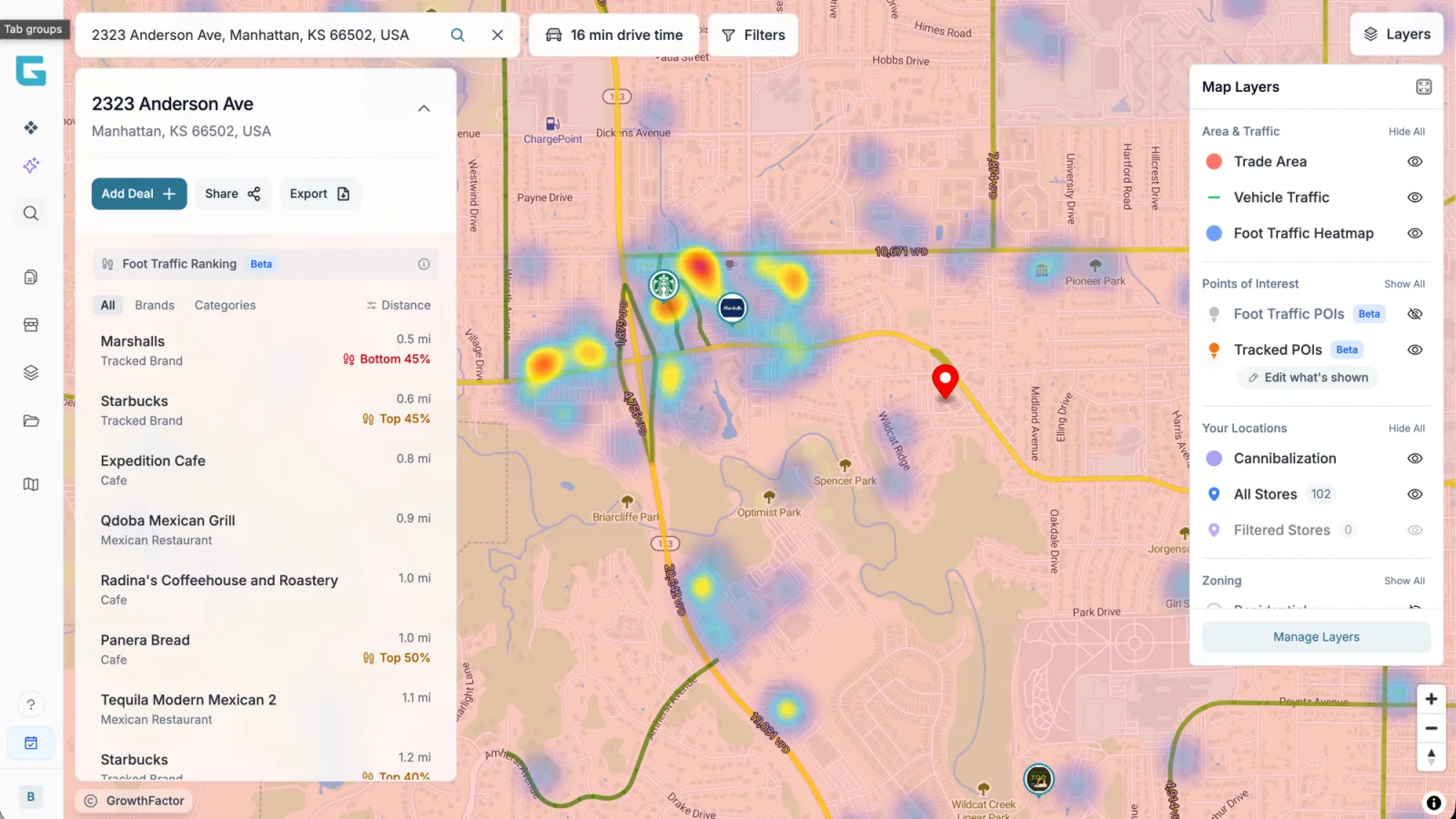Image resolution: width=1456 pixels, height=819 pixels.
Task: Open Radina's Coffeehouse and Roastery row
Action: click(266, 590)
